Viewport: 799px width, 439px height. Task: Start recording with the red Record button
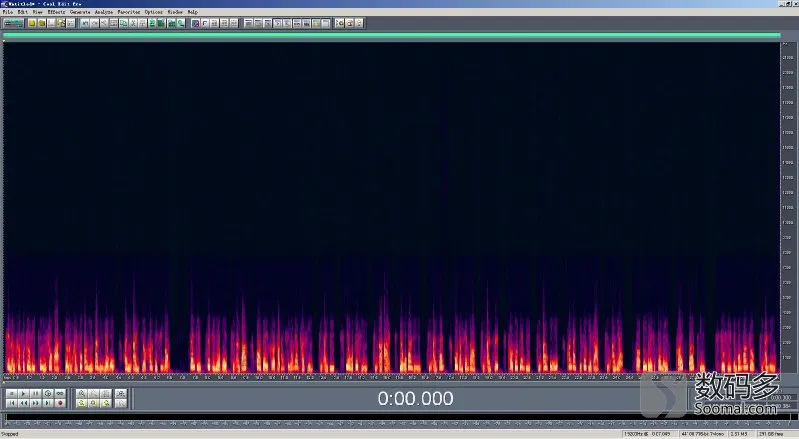[60, 403]
